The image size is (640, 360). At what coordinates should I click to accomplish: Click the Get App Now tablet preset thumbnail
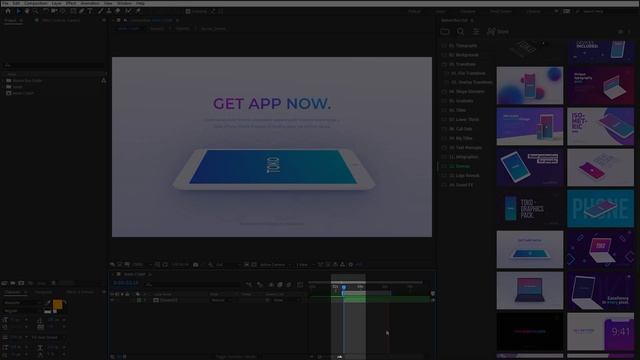pyautogui.click(x=530, y=249)
